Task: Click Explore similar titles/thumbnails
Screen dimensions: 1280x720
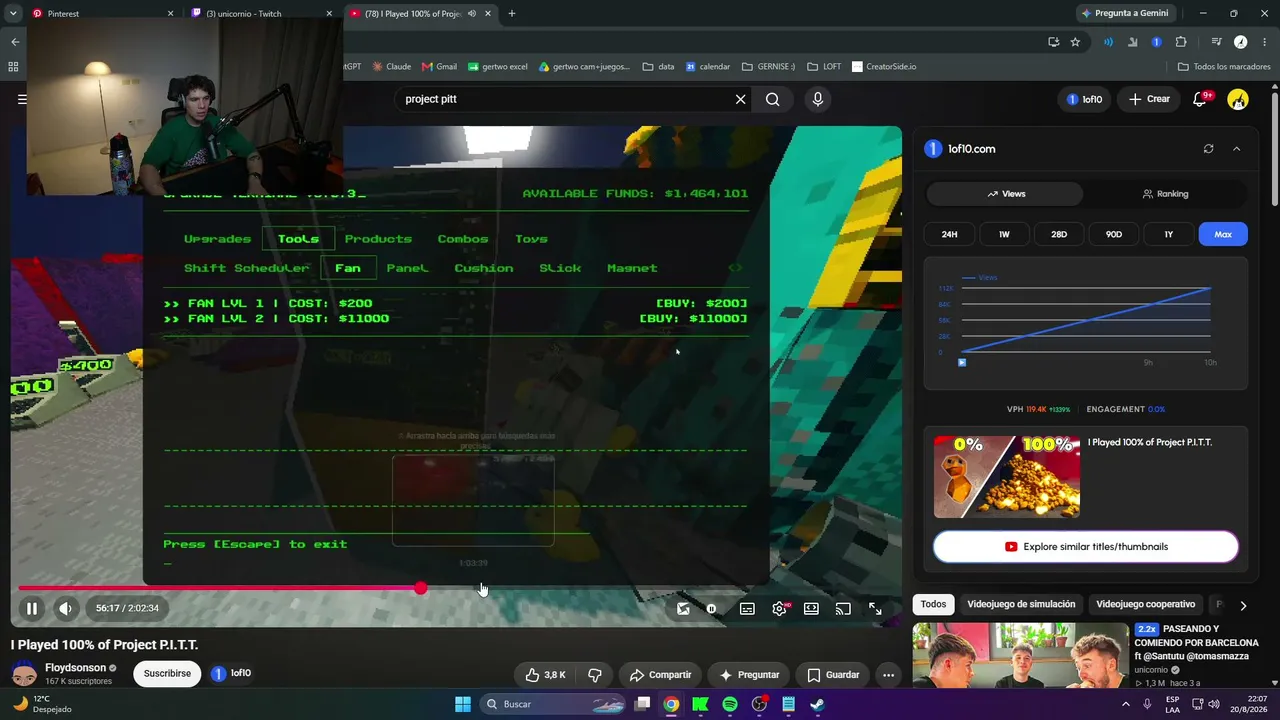Action: (1086, 547)
